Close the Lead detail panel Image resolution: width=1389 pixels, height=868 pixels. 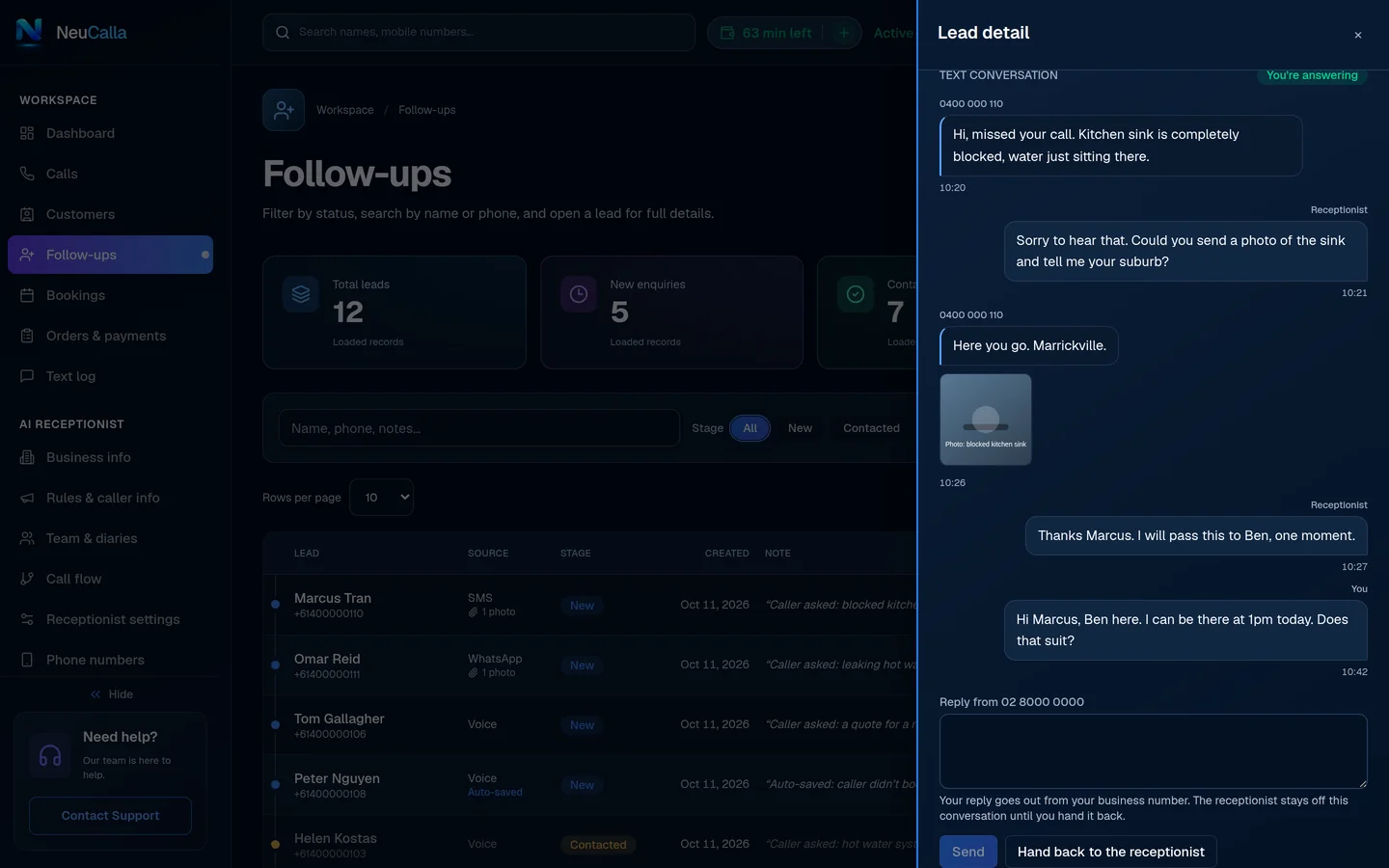coord(1358,36)
